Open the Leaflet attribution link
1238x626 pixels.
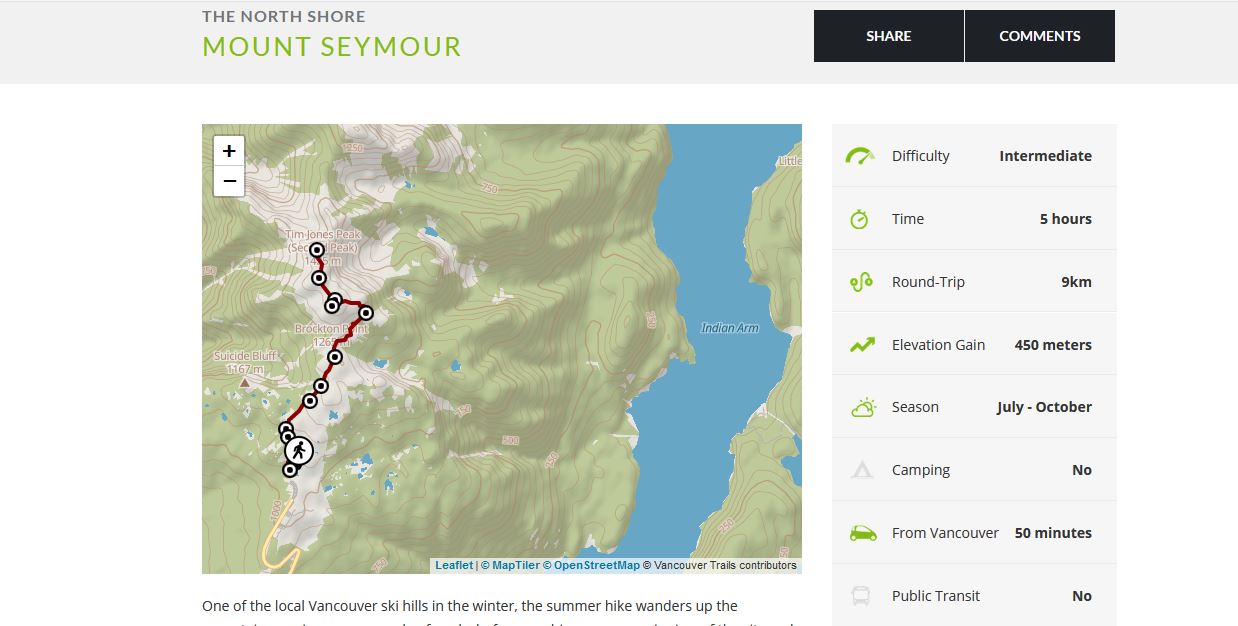[454, 565]
